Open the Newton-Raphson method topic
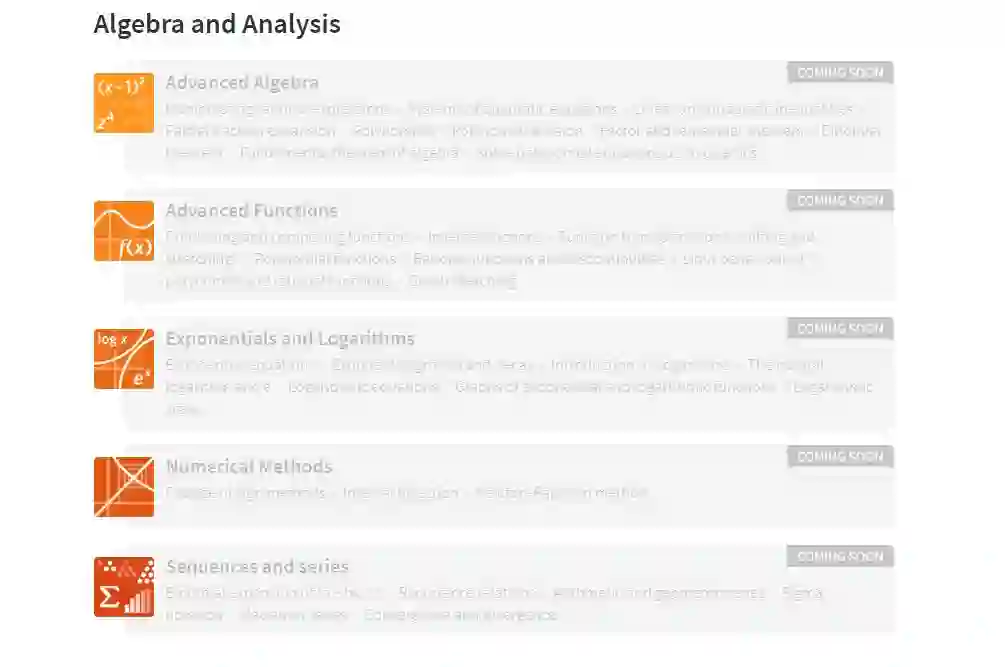The height and width of the screenshot is (667, 1005). (x=561, y=493)
